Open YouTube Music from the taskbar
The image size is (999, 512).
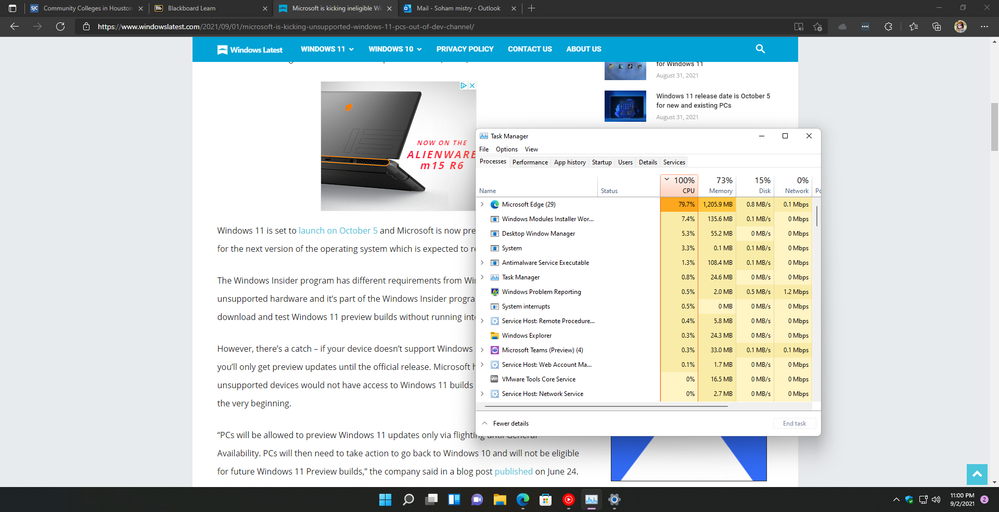click(568, 500)
